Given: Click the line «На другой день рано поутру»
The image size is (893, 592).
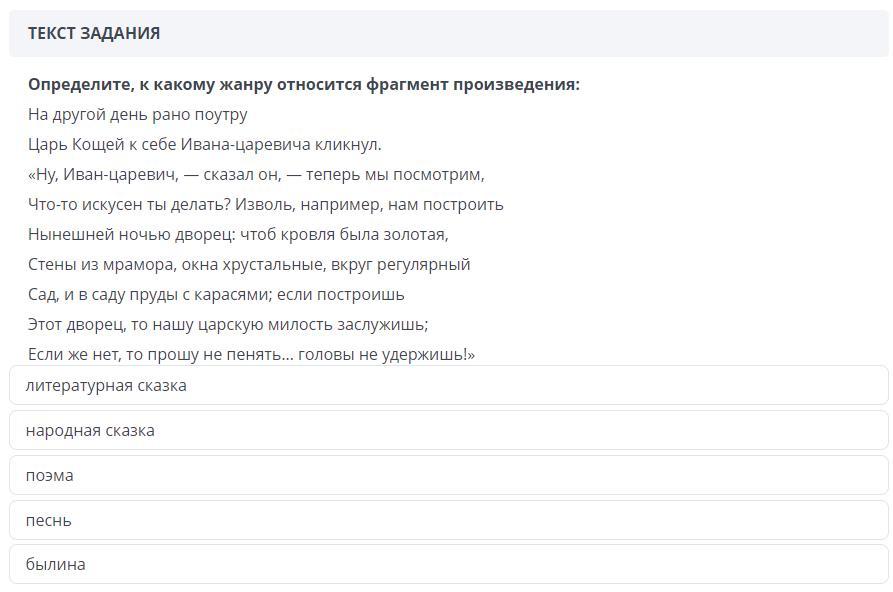Looking at the screenshot, I should pyautogui.click(x=137, y=114).
